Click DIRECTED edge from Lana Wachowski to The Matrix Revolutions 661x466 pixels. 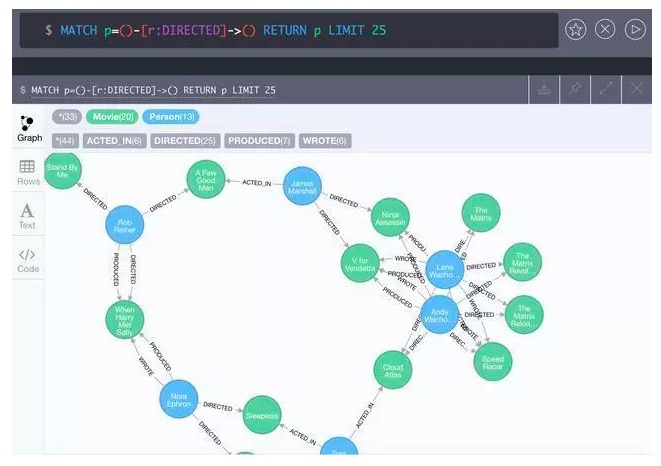coord(481,267)
